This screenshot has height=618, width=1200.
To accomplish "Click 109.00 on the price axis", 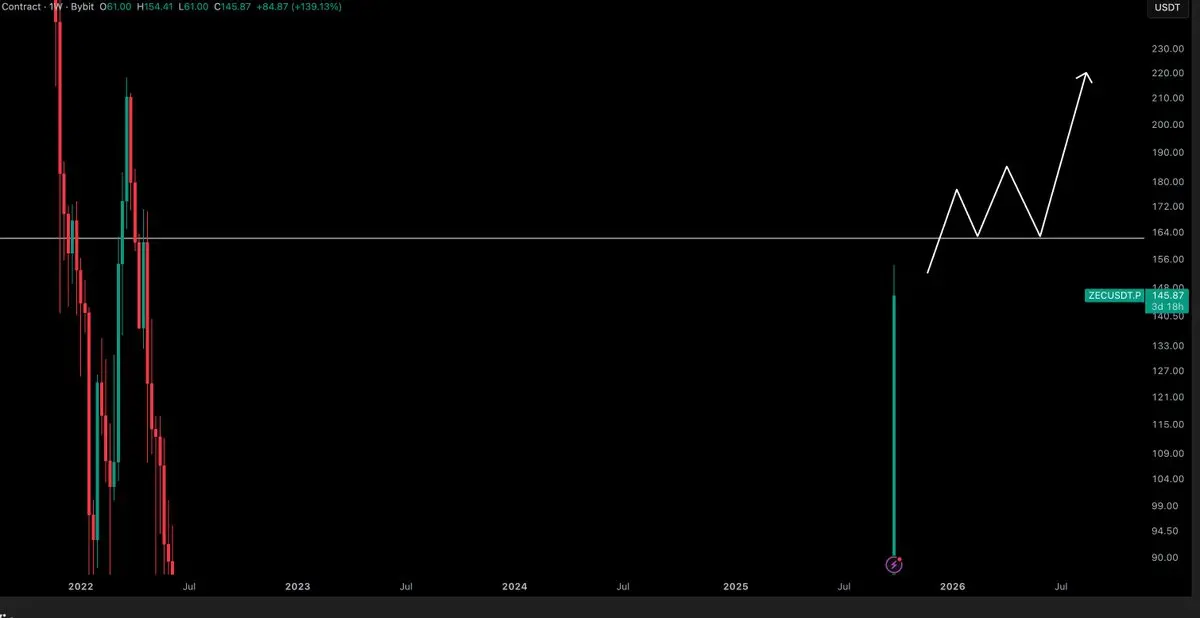I will 1168,453.
